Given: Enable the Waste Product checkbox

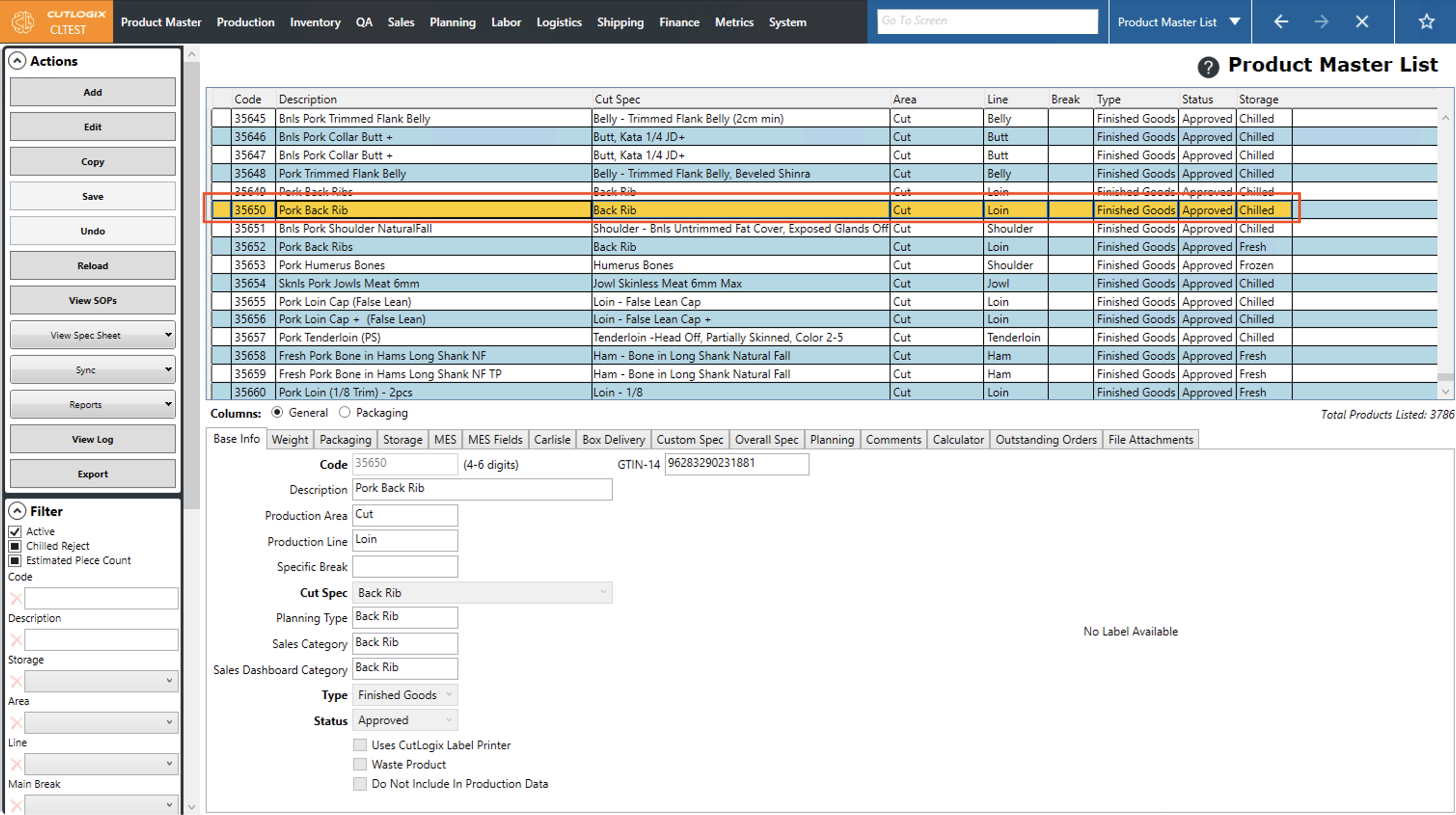Looking at the screenshot, I should click(x=360, y=765).
